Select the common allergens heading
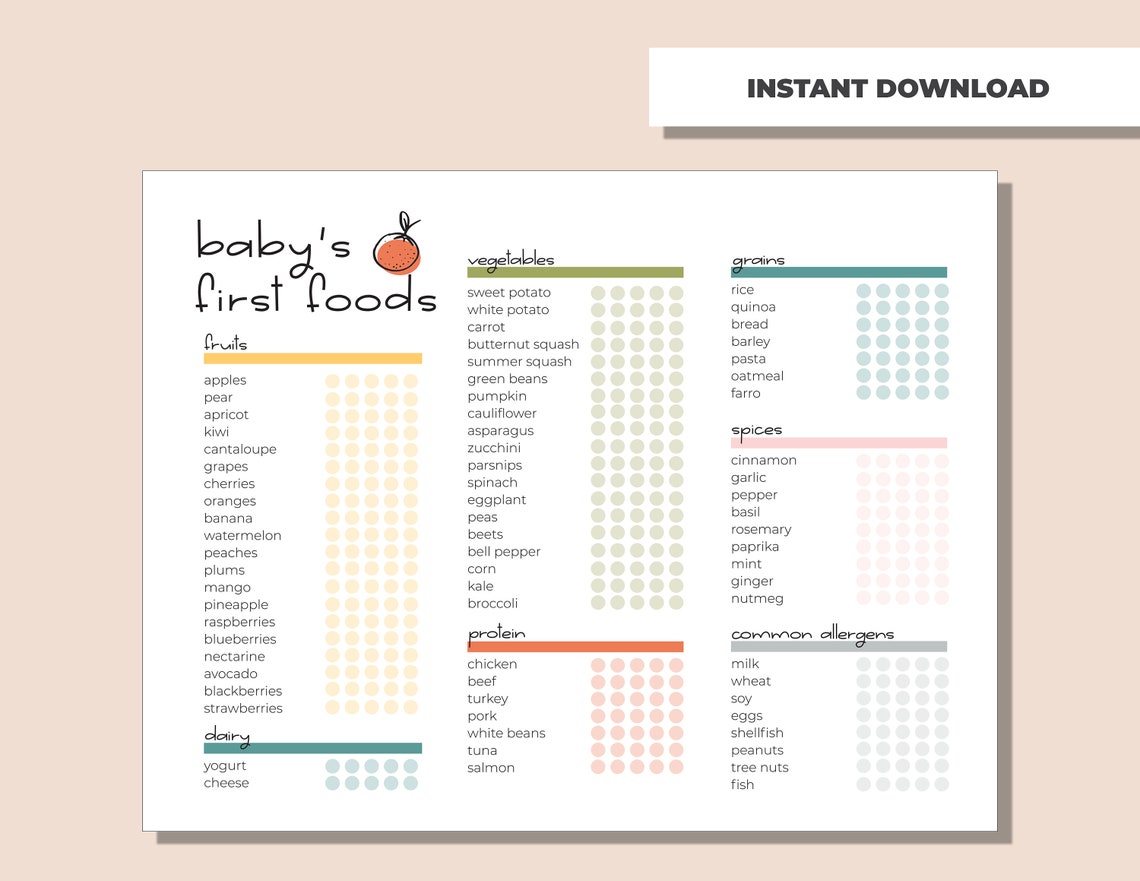Screen dimensions: 1140x881 pyautogui.click(x=812, y=635)
